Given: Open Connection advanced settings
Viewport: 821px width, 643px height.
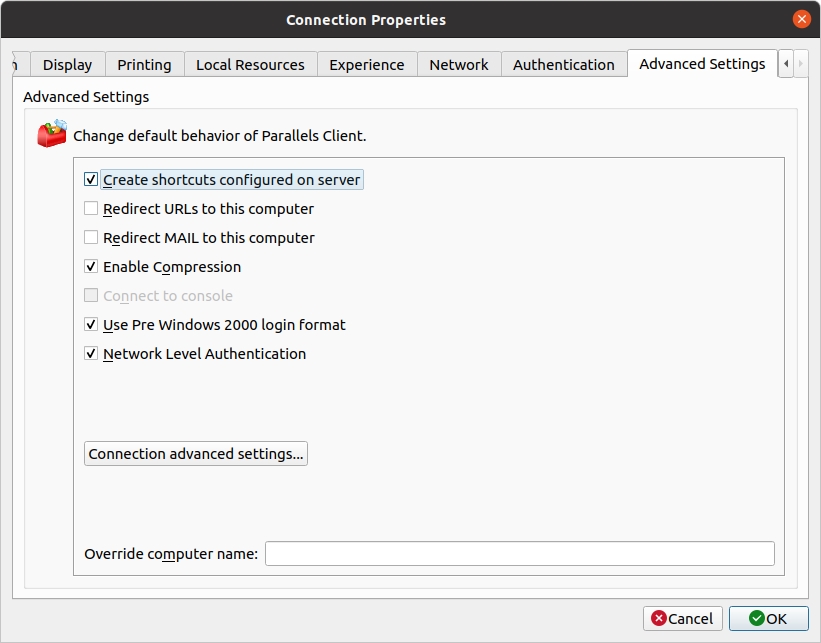Looking at the screenshot, I should tap(196, 454).
